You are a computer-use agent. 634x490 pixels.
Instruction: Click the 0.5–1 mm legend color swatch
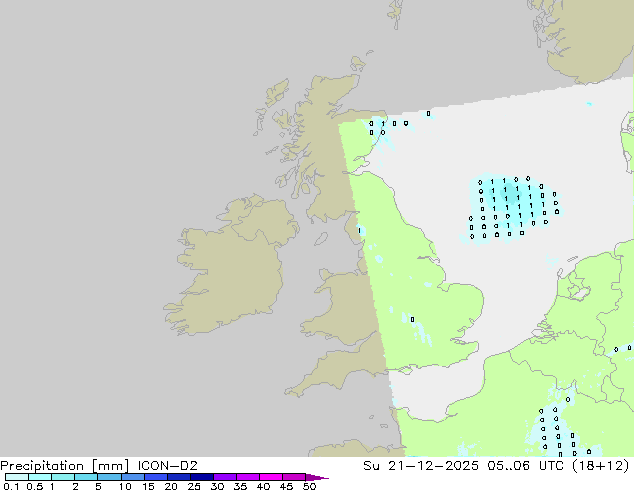pyautogui.click(x=40, y=477)
